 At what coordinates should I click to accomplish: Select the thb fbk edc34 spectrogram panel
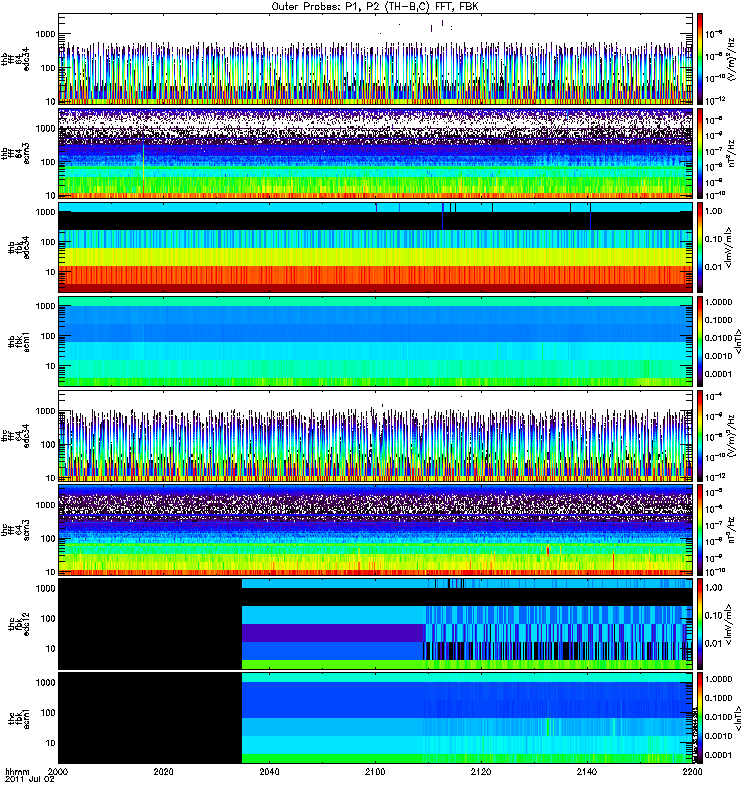(x=376, y=247)
